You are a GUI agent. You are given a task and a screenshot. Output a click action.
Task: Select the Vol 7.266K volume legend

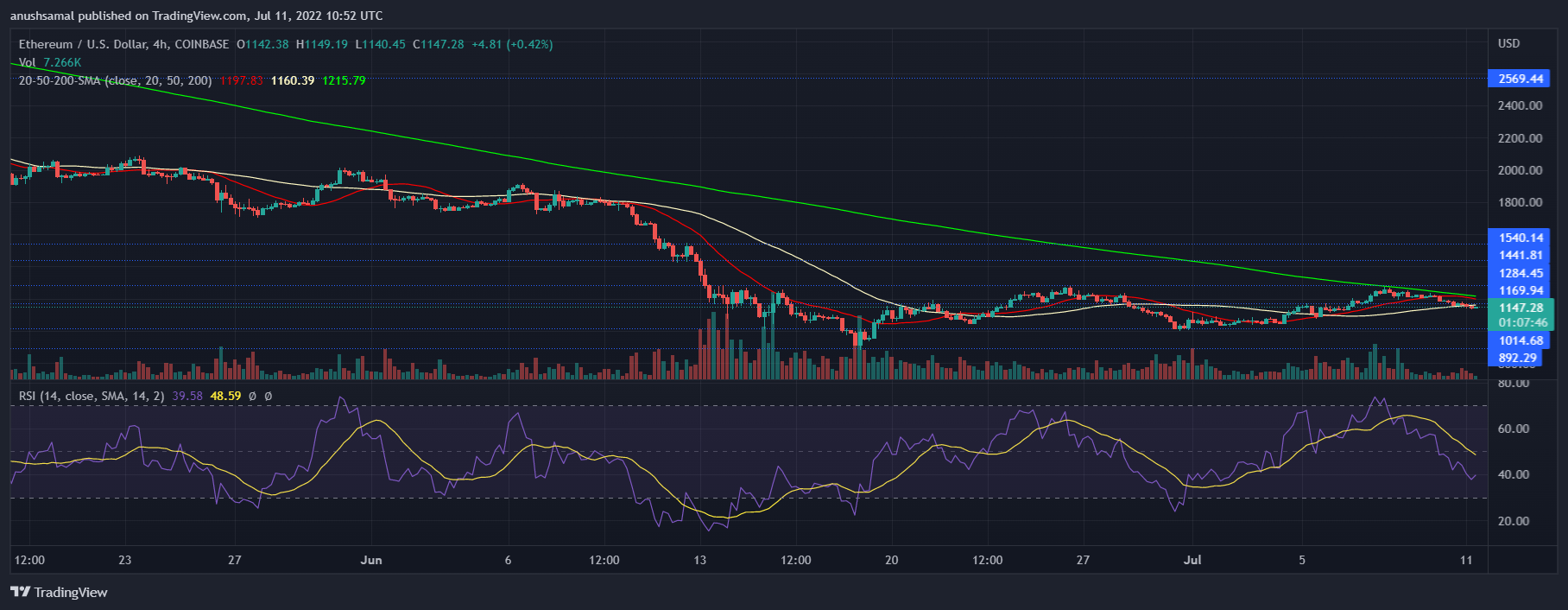[x=50, y=62]
